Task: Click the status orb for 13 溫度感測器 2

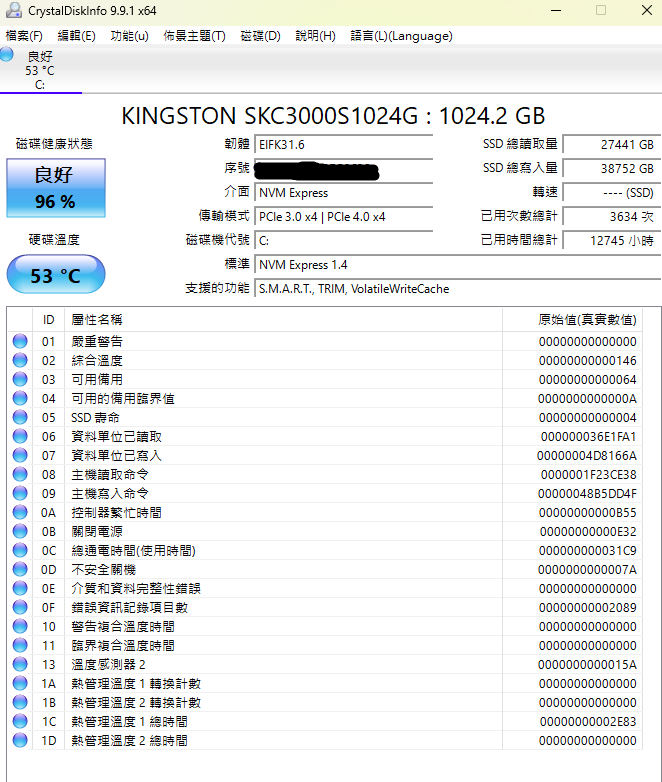Action: [x=20, y=664]
